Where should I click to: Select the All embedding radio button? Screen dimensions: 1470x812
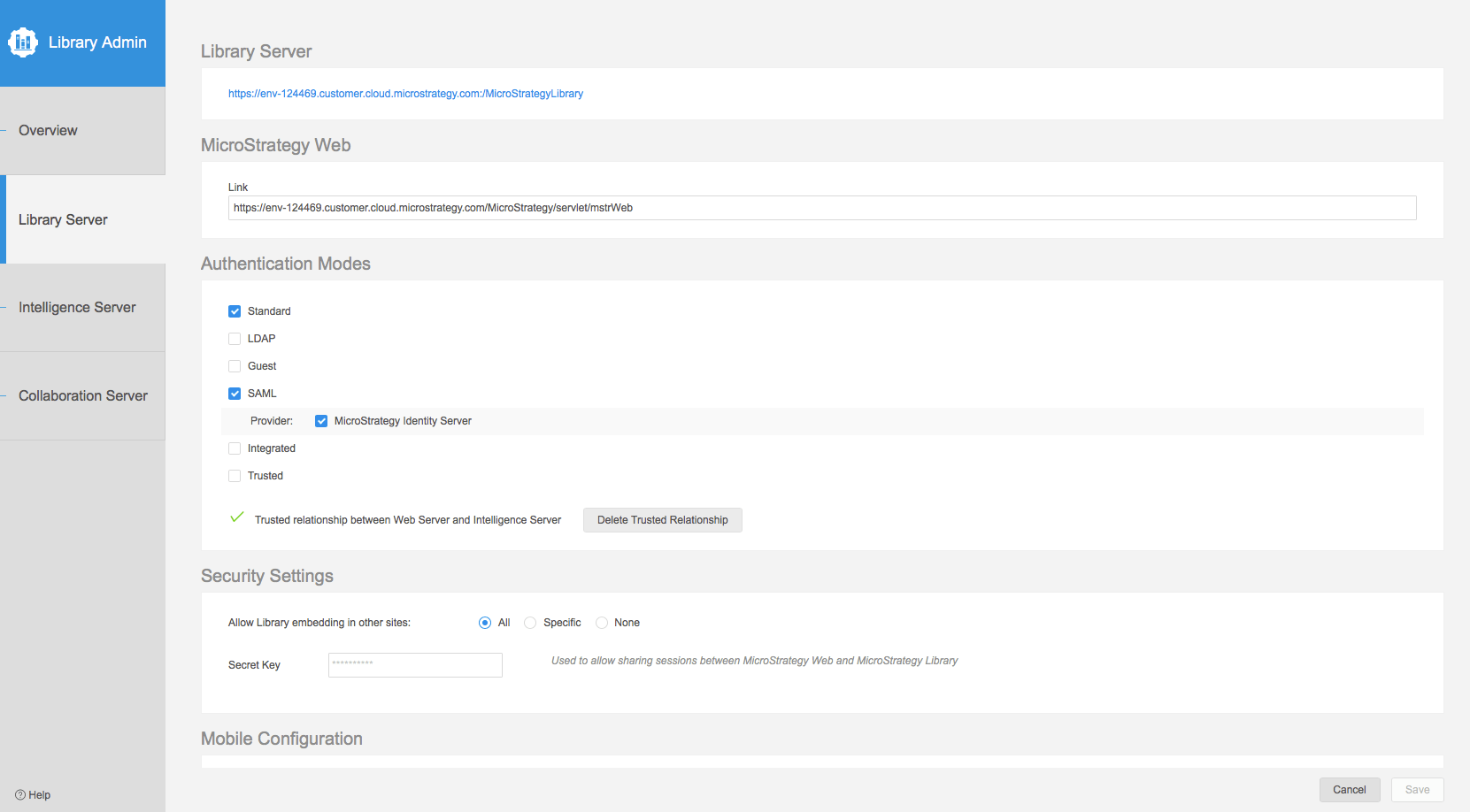[x=485, y=623]
